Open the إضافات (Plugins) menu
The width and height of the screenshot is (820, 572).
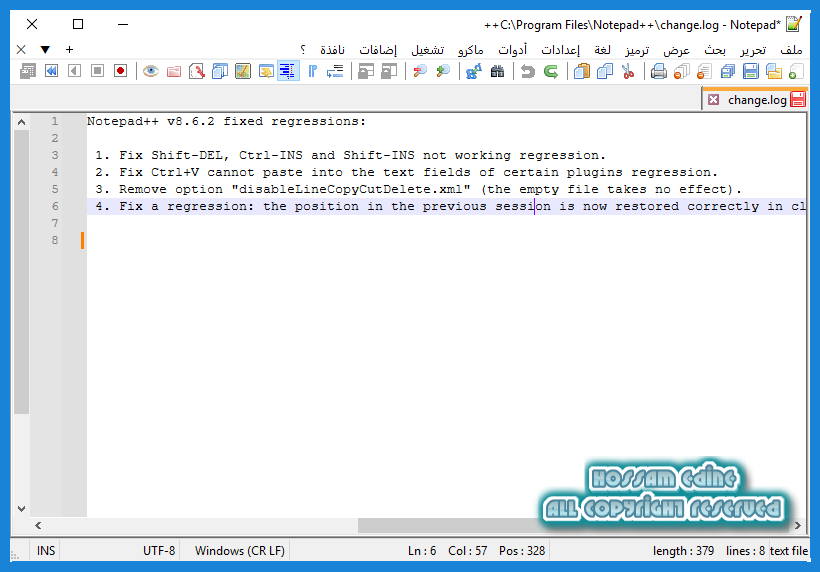tap(378, 50)
